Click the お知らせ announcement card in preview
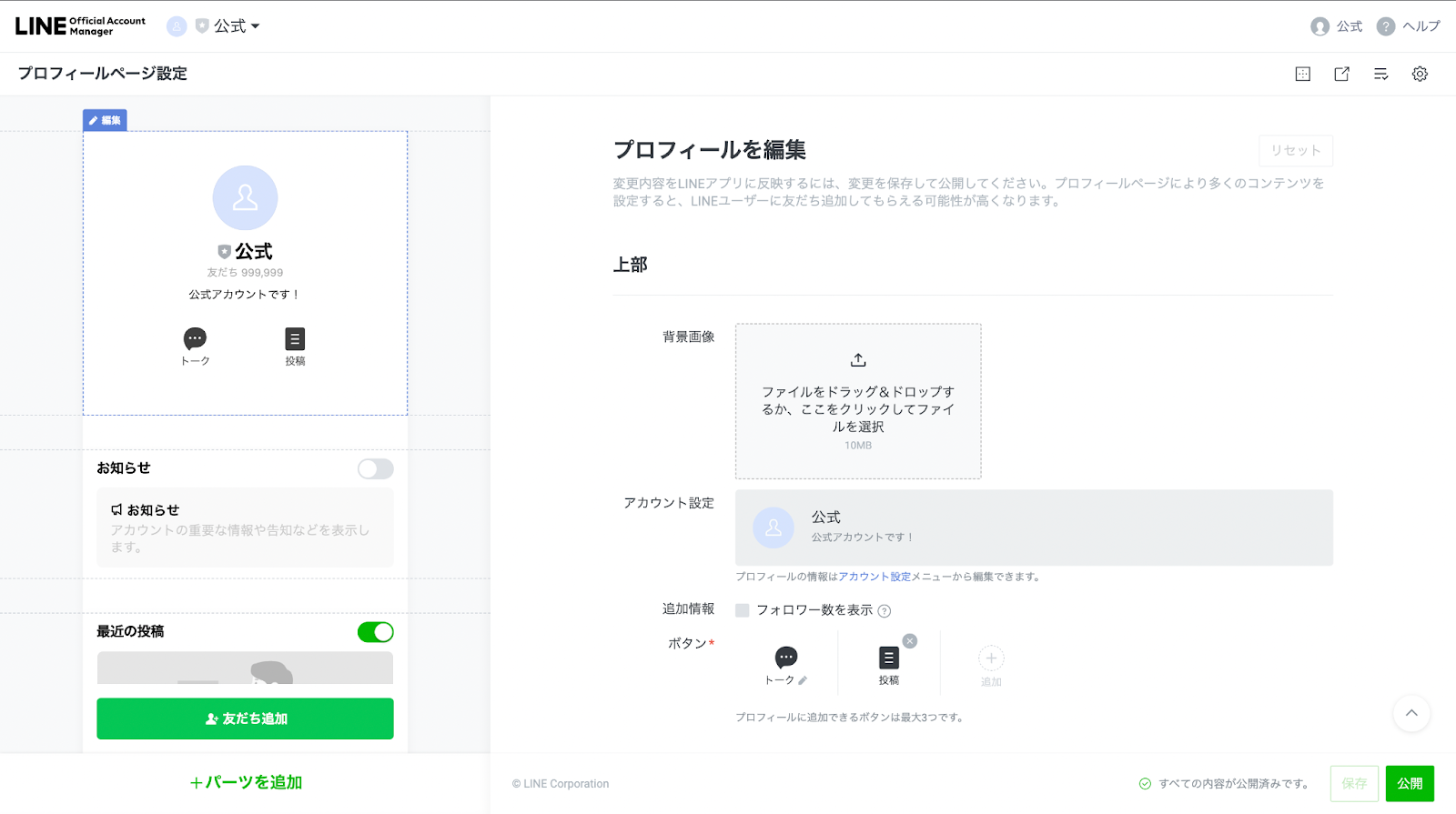The image size is (1456, 814). pos(245,528)
